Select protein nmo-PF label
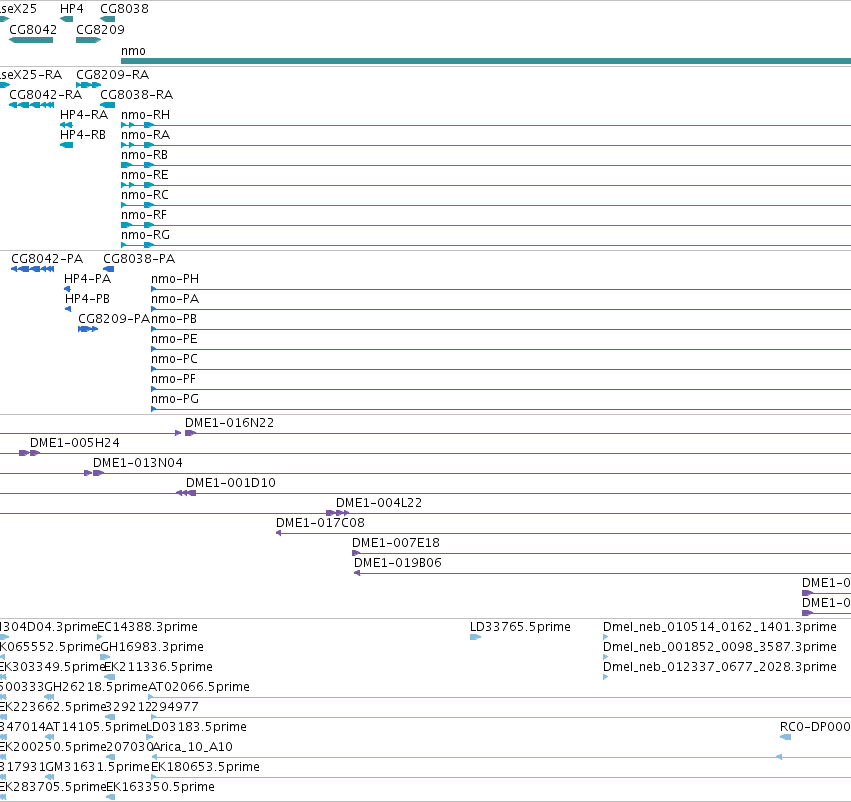The height and width of the screenshot is (802, 851). coord(174,379)
